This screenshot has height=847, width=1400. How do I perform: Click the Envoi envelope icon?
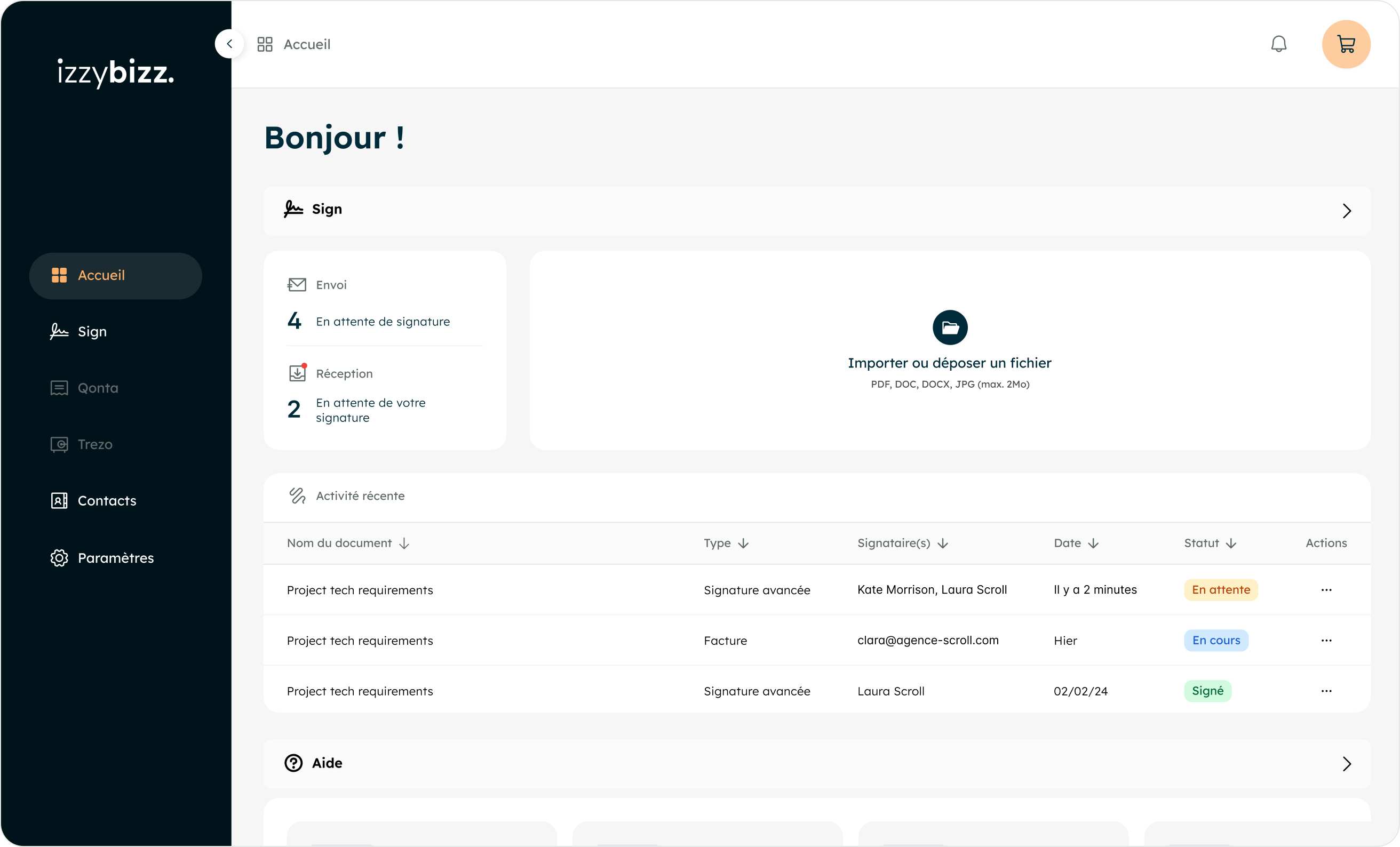point(297,285)
